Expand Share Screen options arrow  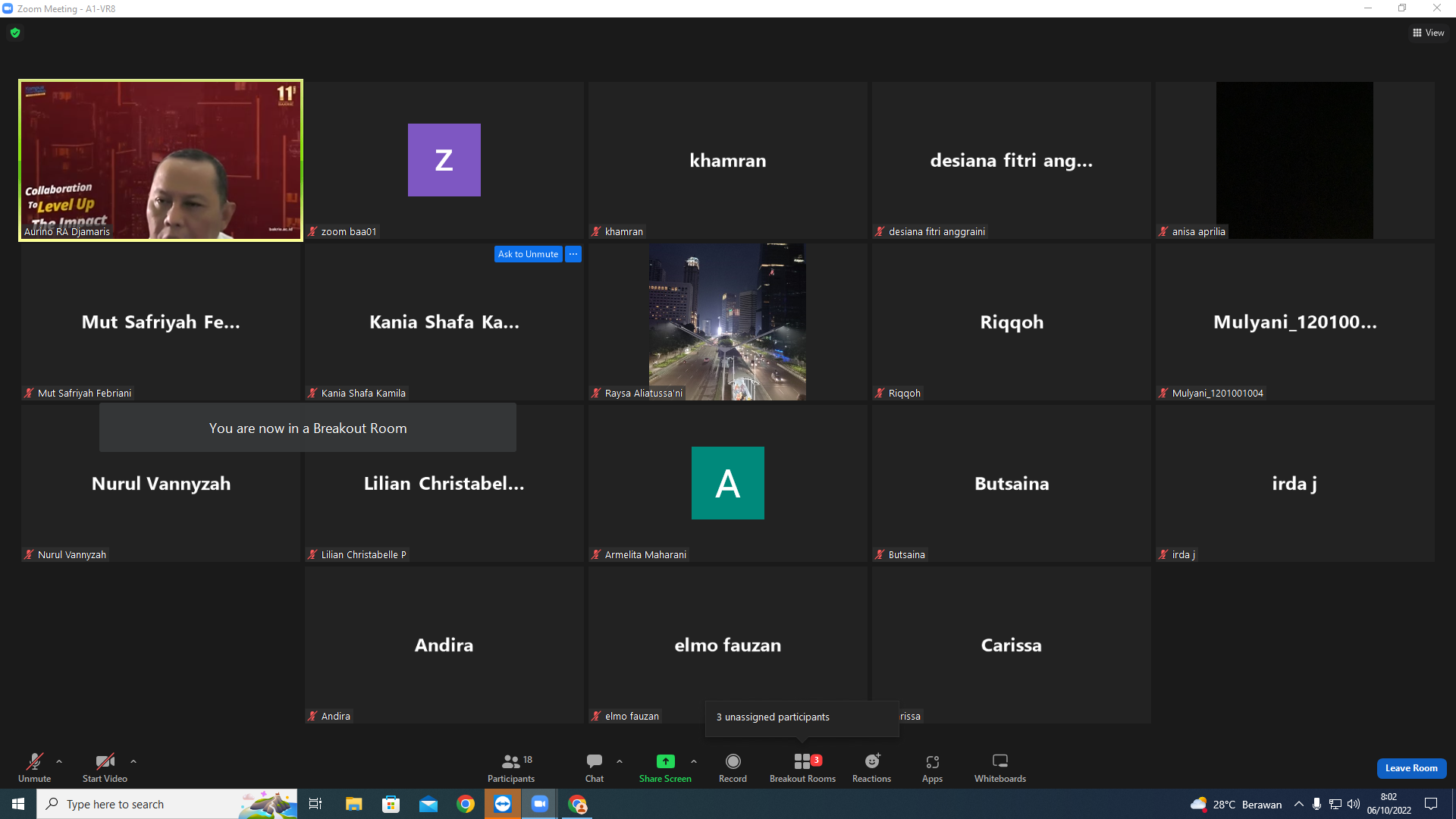[x=694, y=761]
